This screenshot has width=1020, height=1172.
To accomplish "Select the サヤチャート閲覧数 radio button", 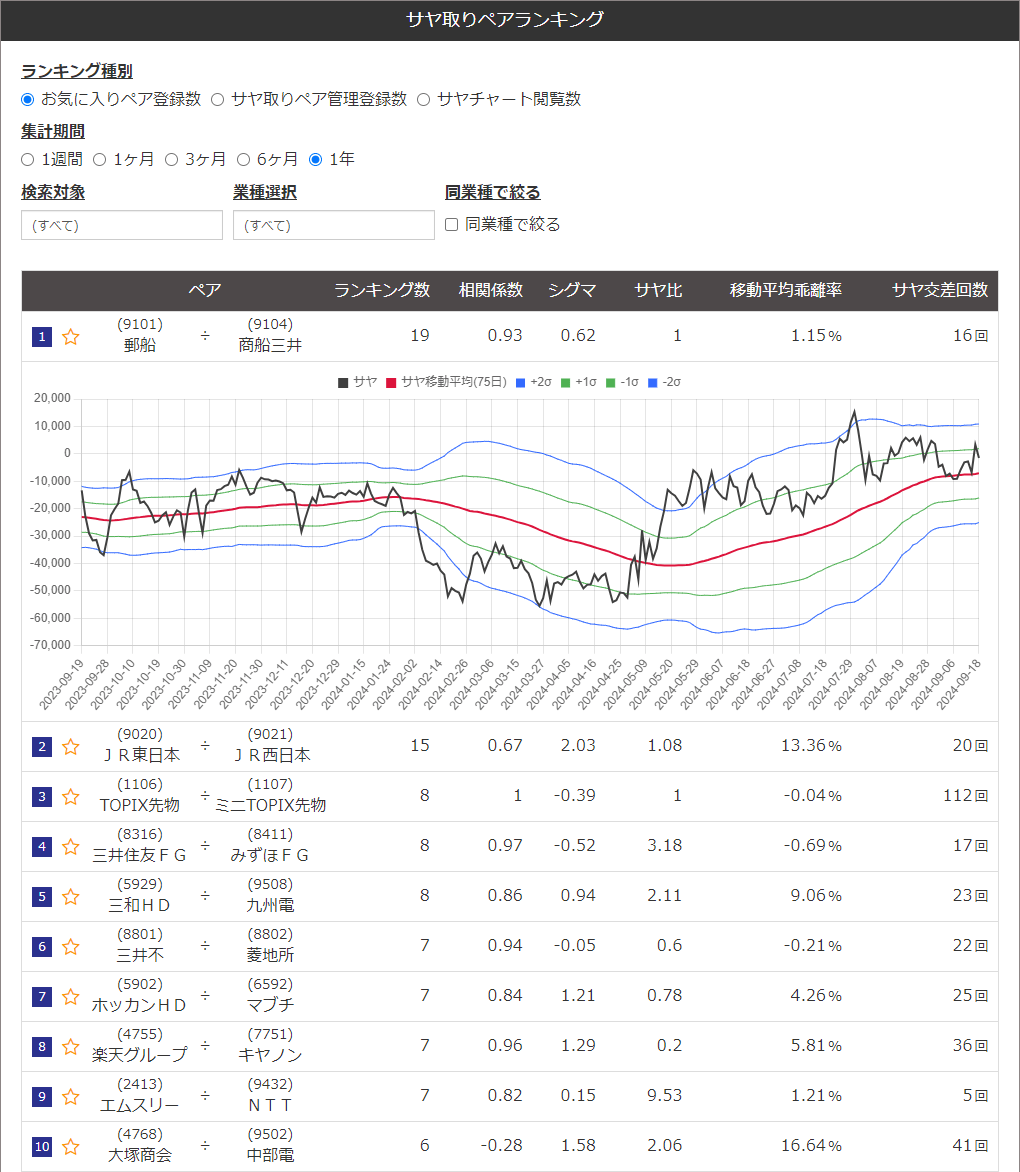I will [424, 99].
